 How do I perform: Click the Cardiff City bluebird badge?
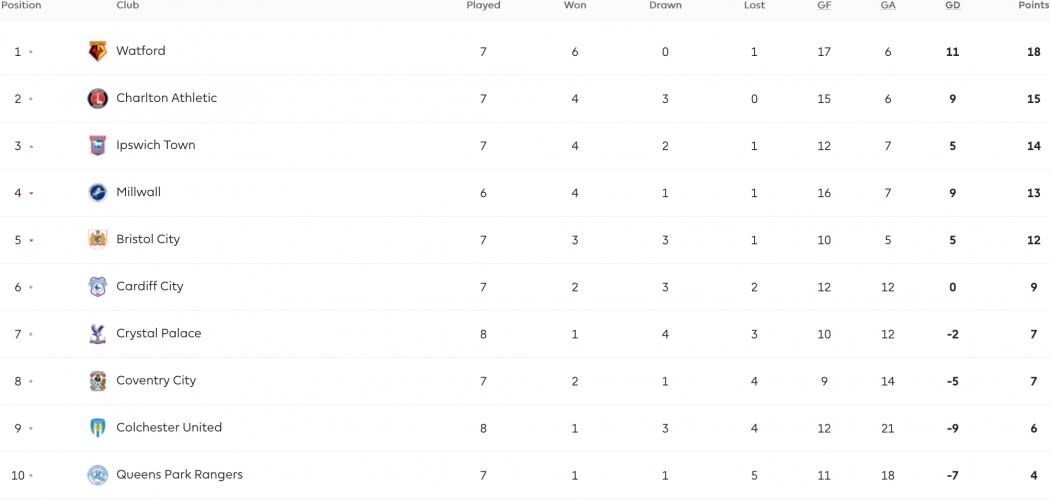(98, 286)
